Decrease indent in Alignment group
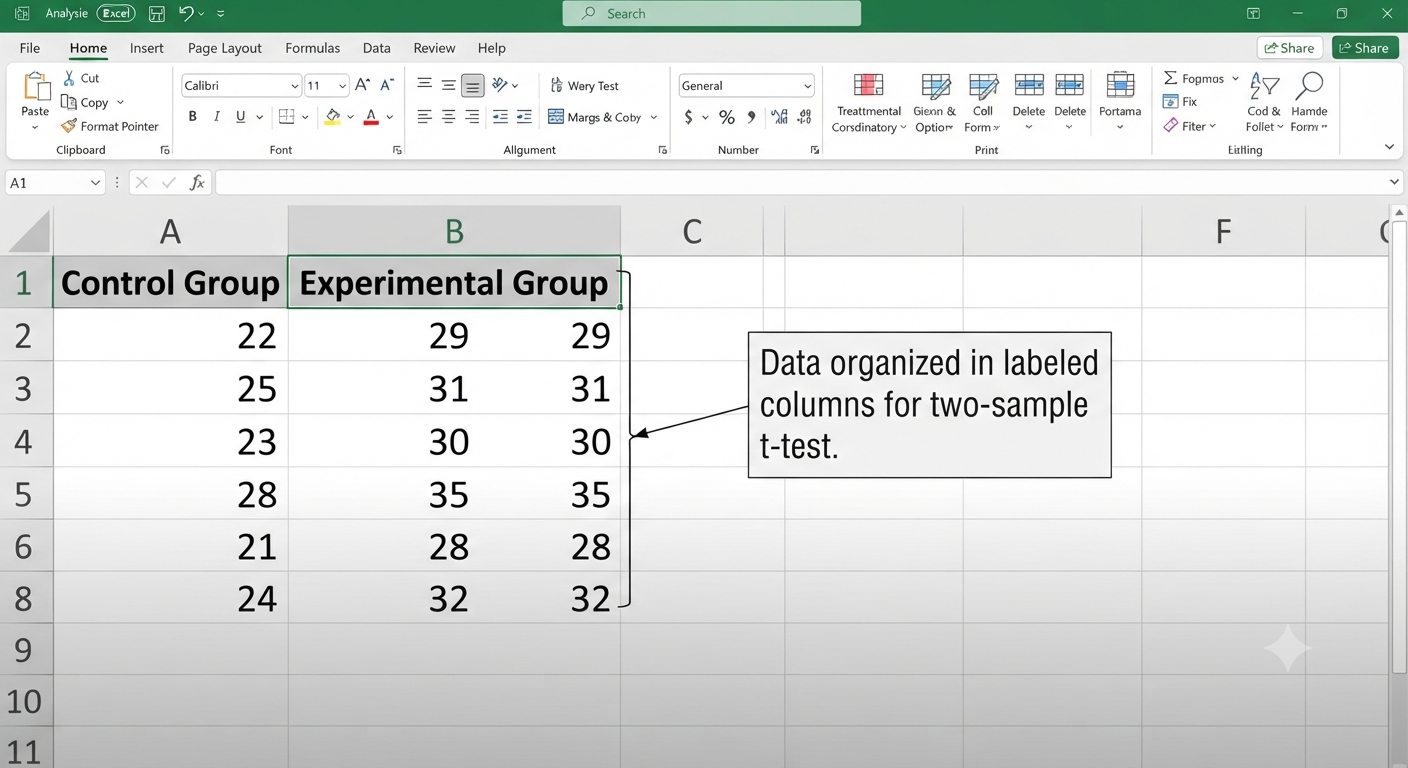This screenshot has height=768, width=1408. pos(500,117)
